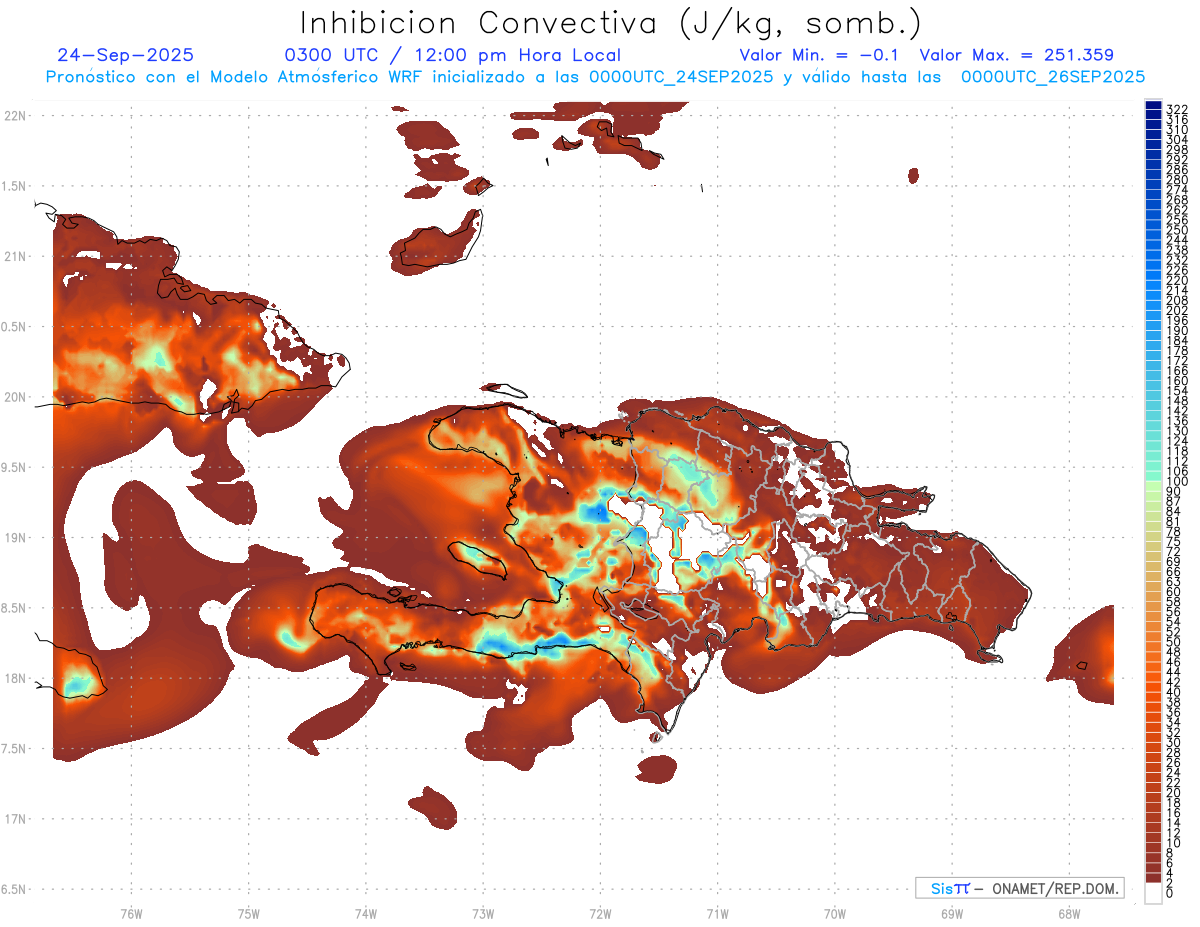Click the '7.5N' latitude label

coord(14,748)
